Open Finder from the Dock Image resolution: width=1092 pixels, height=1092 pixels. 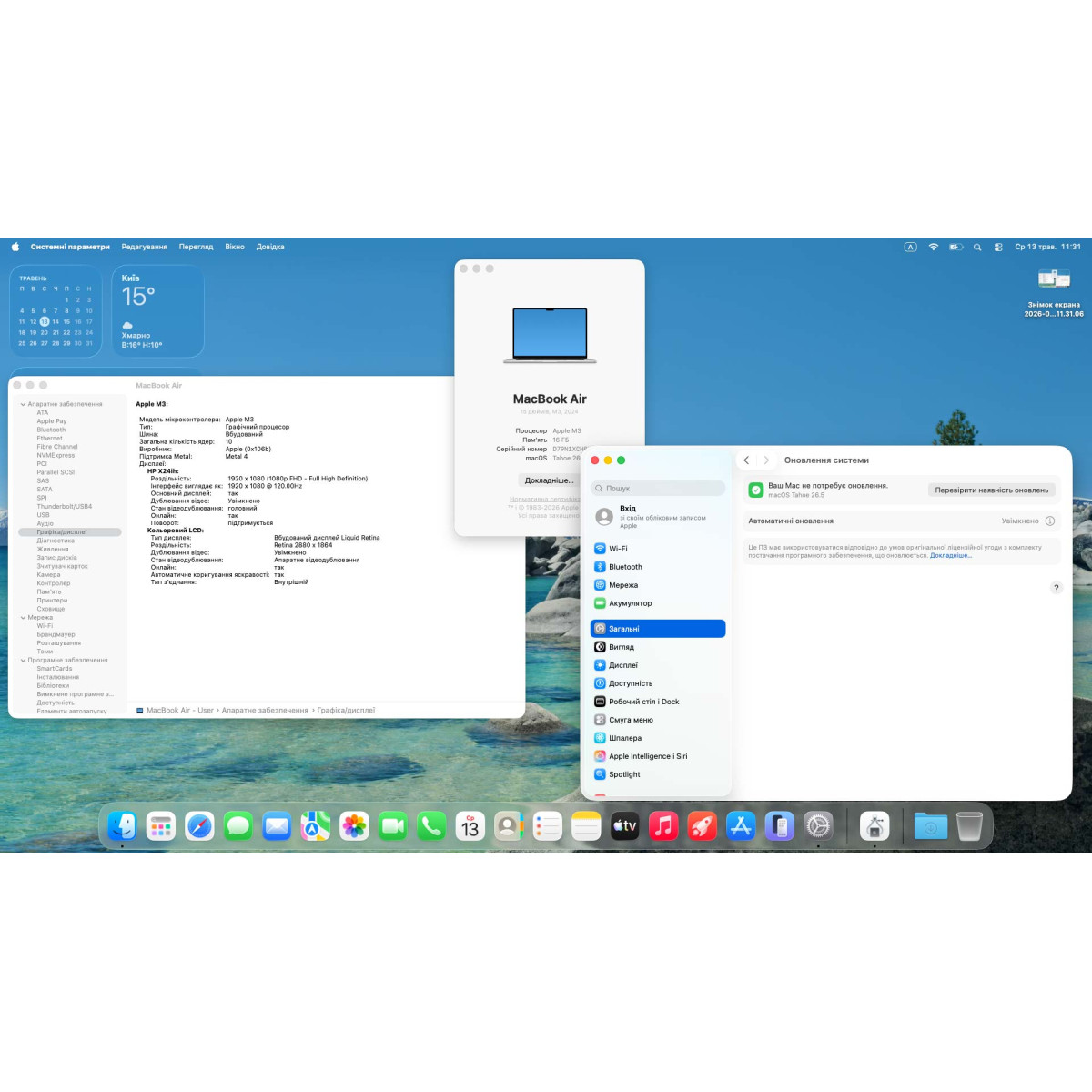click(x=122, y=826)
